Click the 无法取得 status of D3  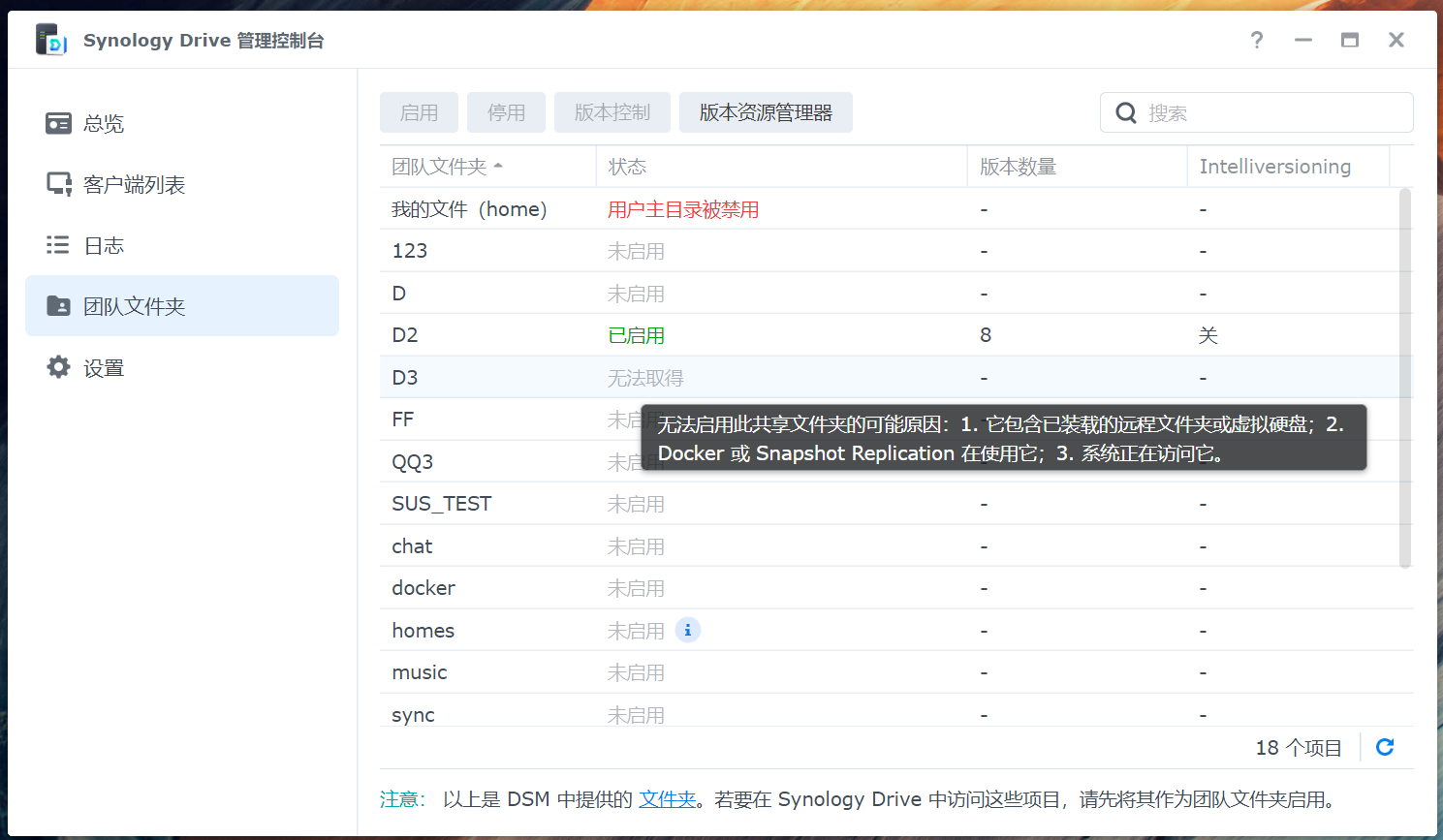(x=645, y=378)
